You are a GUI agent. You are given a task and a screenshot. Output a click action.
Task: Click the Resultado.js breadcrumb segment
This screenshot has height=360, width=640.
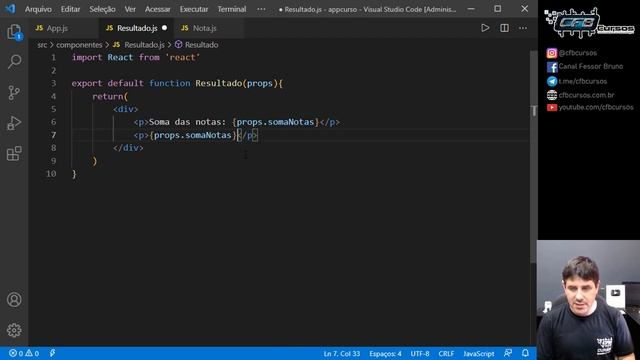144,44
